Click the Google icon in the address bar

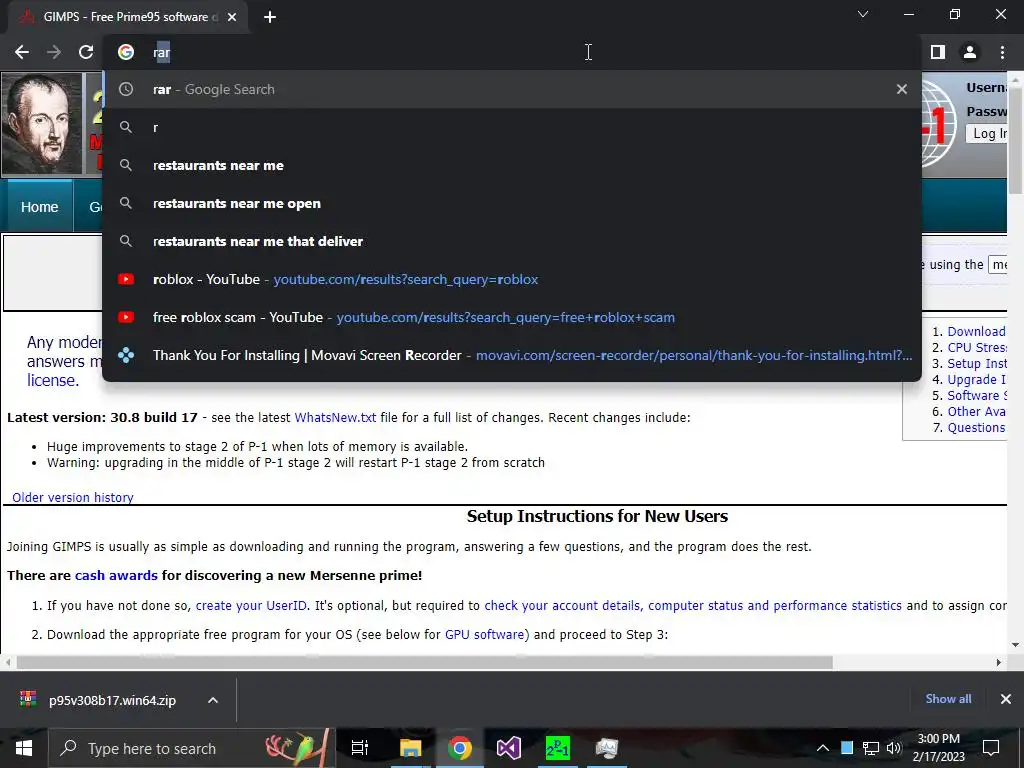coord(126,52)
